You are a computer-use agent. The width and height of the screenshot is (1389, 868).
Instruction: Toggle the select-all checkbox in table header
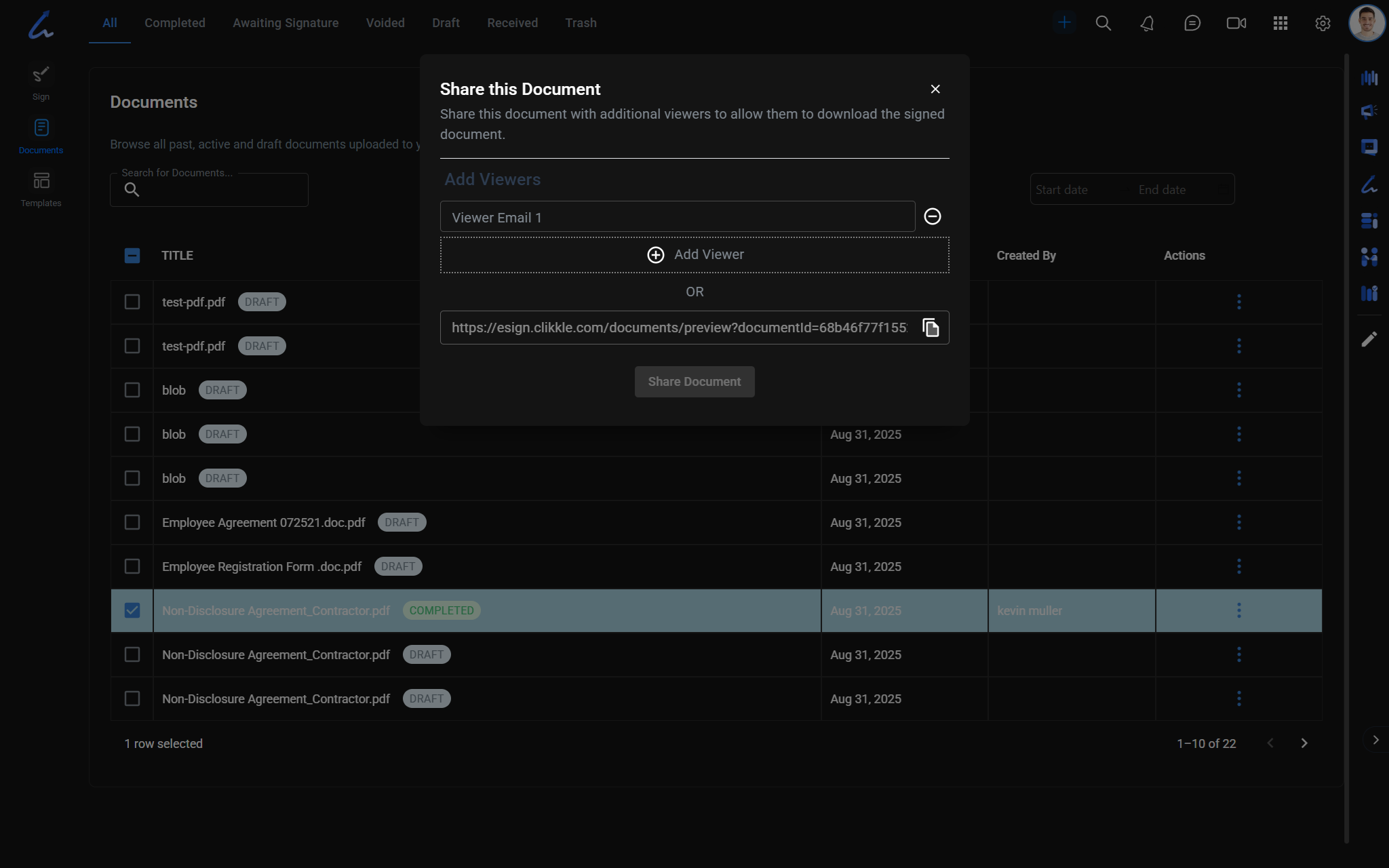[x=132, y=256]
